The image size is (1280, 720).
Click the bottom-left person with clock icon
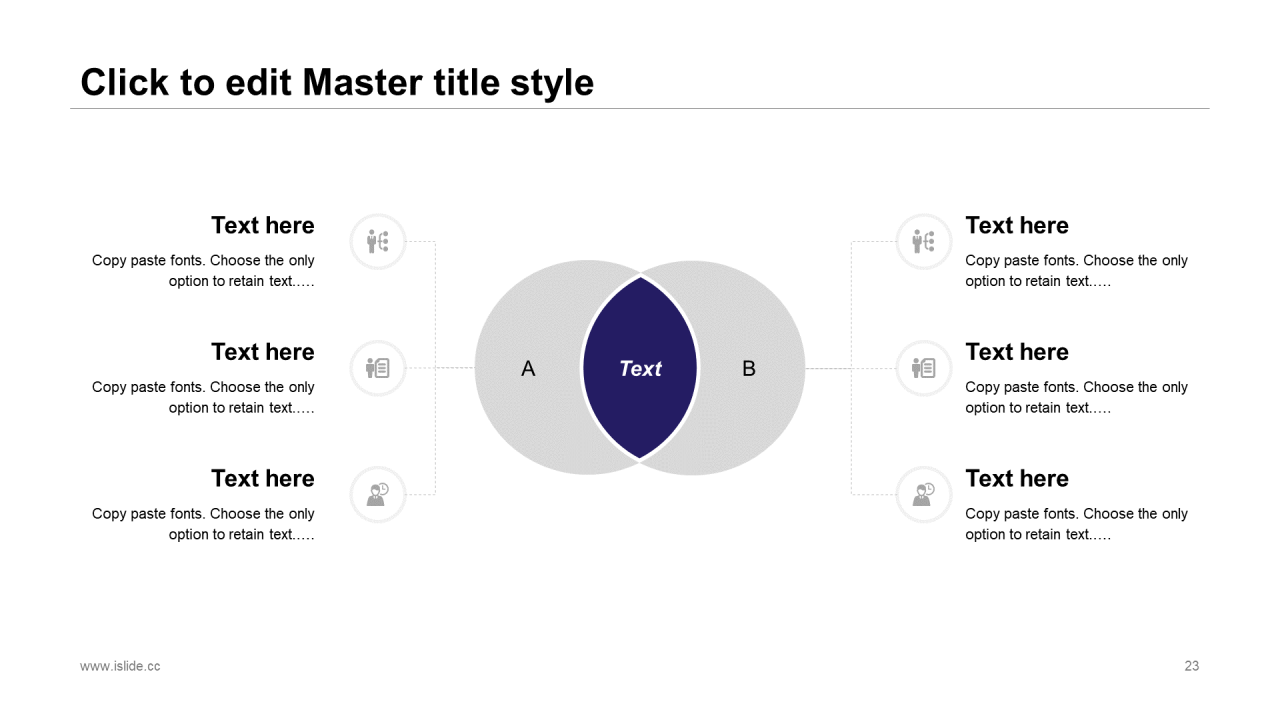click(378, 494)
